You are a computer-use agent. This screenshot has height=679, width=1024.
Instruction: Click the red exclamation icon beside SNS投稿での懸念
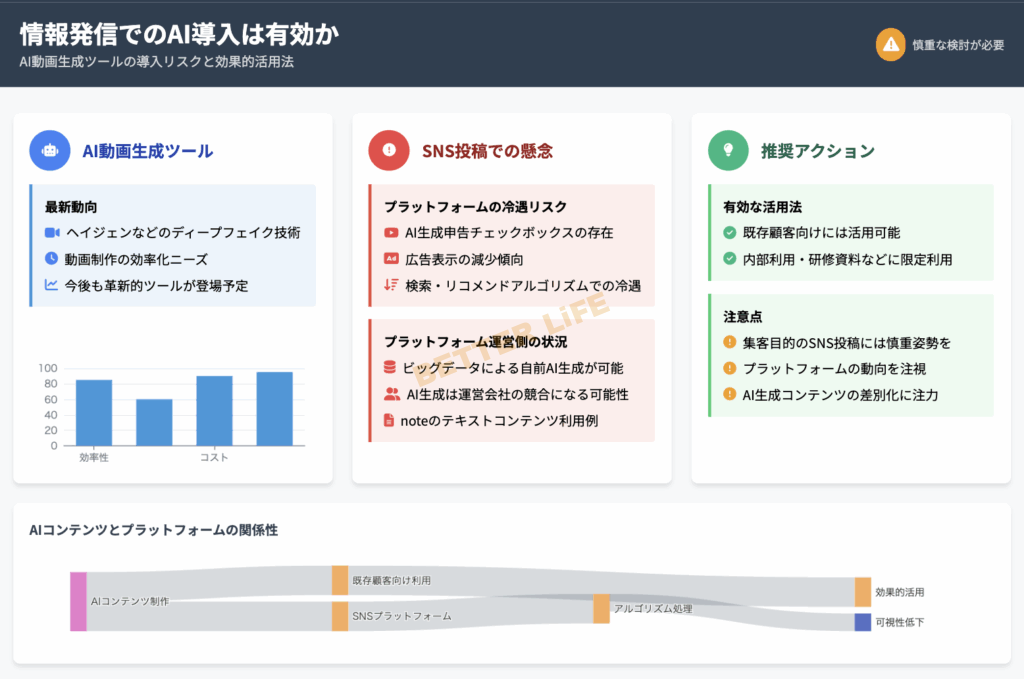pyautogui.click(x=388, y=151)
